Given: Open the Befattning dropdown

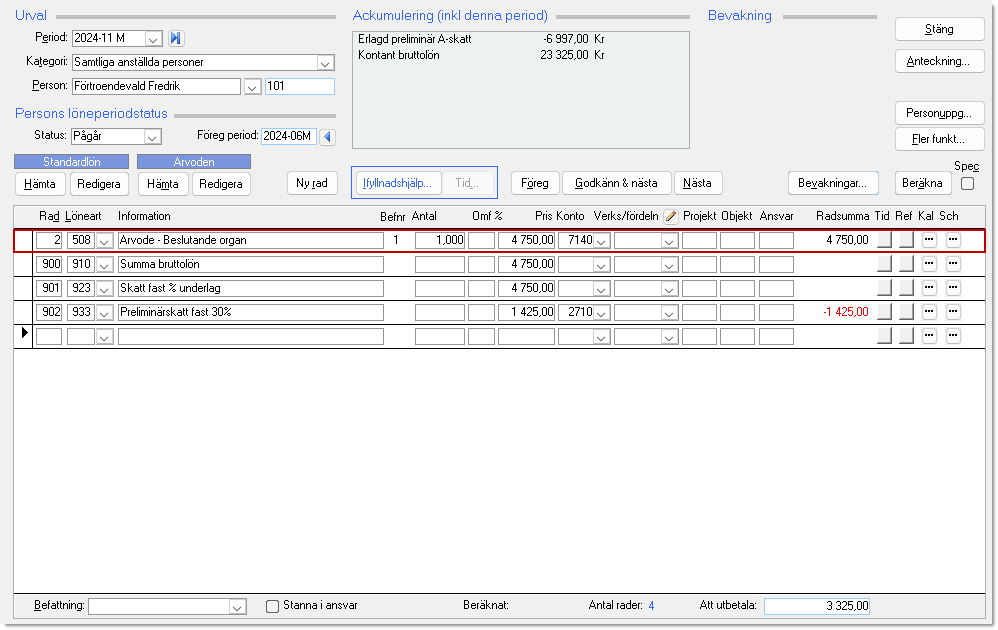Looking at the screenshot, I should tap(237, 607).
